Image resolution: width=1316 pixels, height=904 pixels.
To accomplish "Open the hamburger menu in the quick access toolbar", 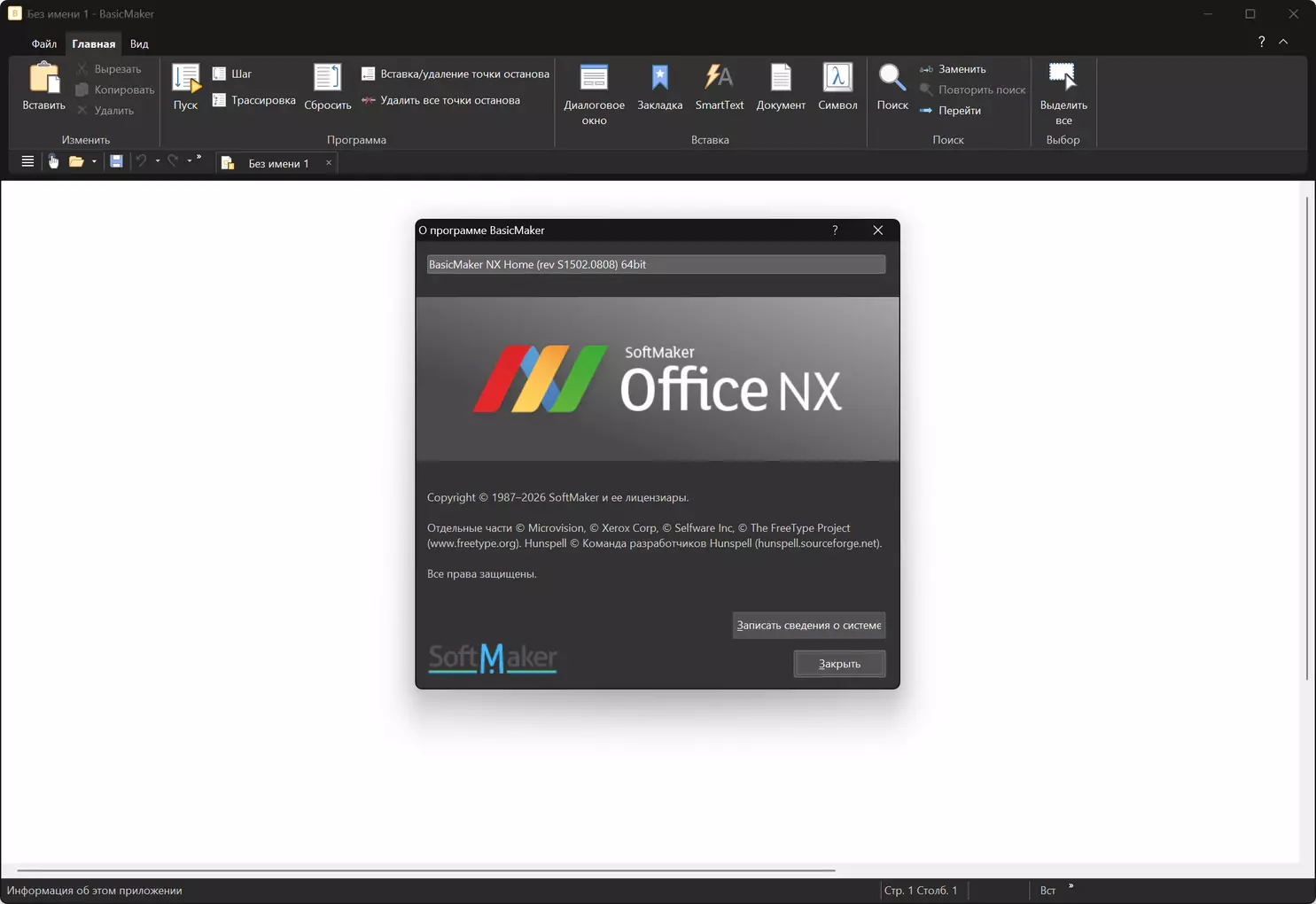I will [27, 161].
